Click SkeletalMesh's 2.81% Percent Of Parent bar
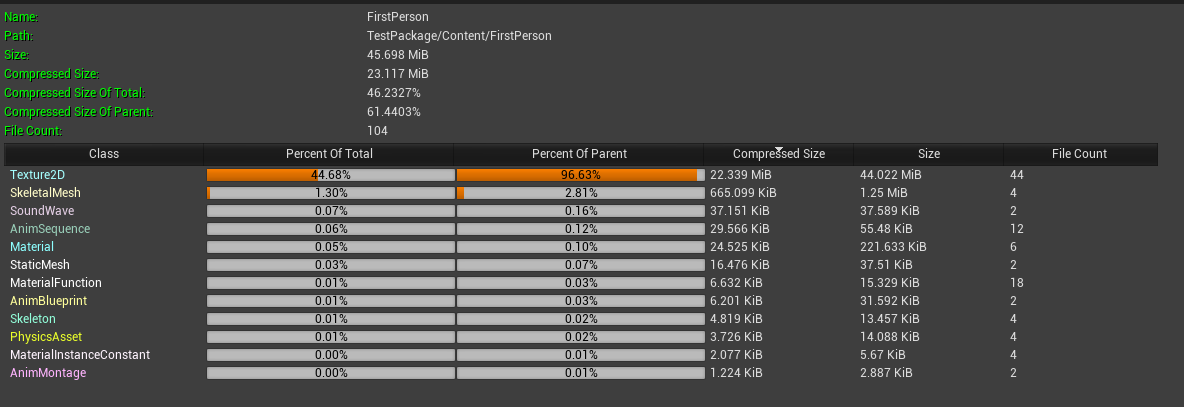This screenshot has width=1184, height=407. [580, 193]
